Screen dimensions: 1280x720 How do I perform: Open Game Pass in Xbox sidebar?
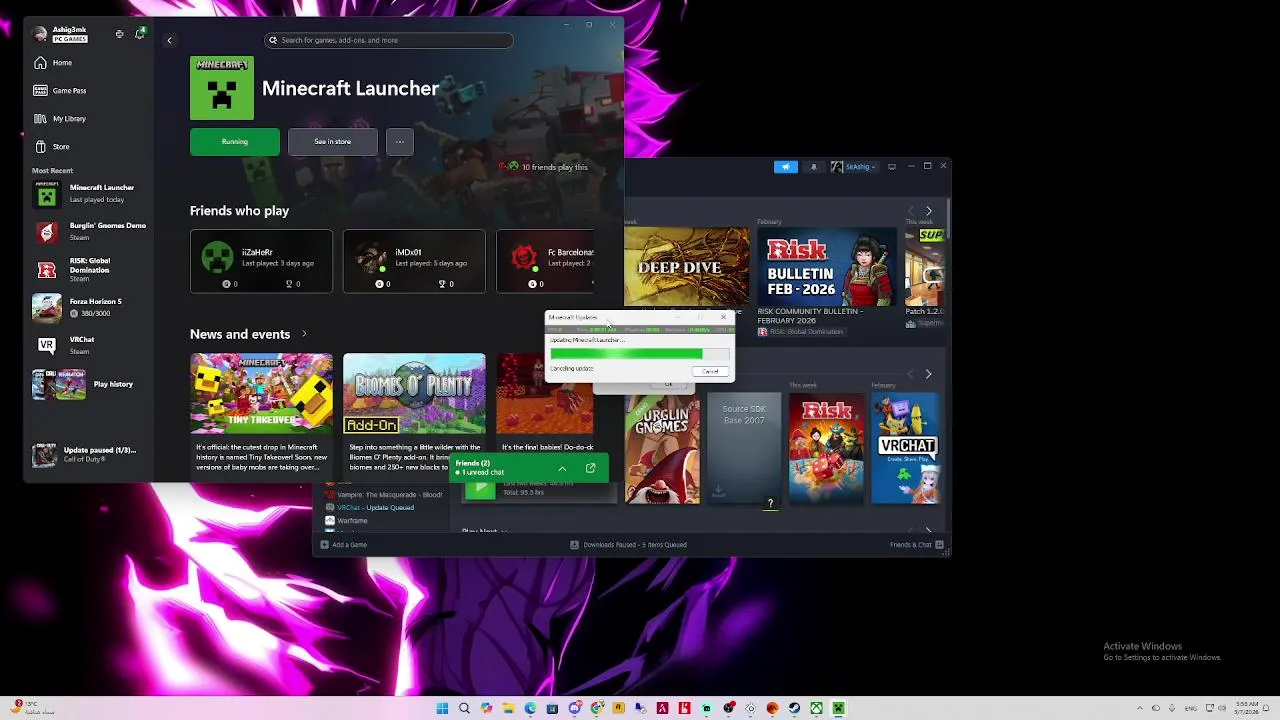tap(59, 91)
